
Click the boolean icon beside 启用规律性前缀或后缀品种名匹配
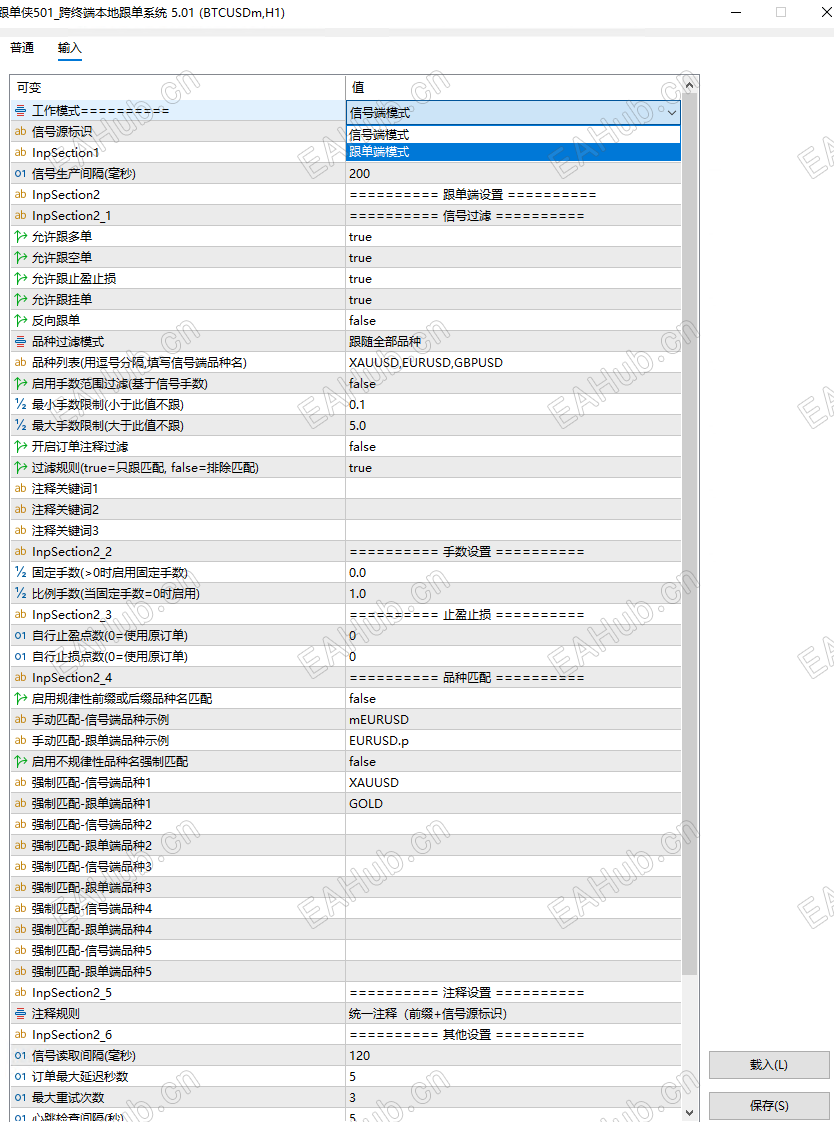tap(20, 698)
